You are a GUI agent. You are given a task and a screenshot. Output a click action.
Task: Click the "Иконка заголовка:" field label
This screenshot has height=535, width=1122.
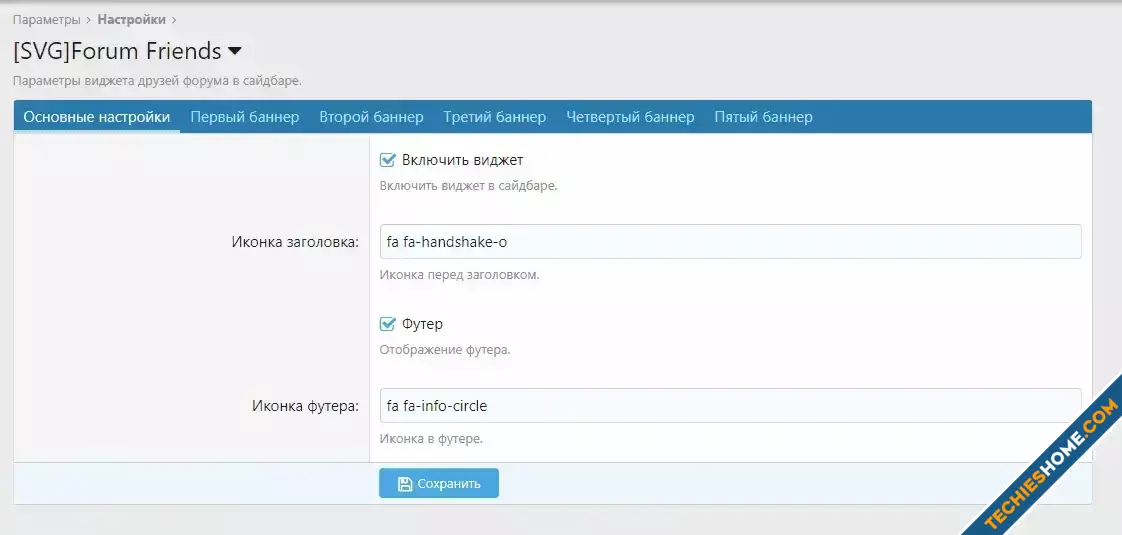click(295, 243)
